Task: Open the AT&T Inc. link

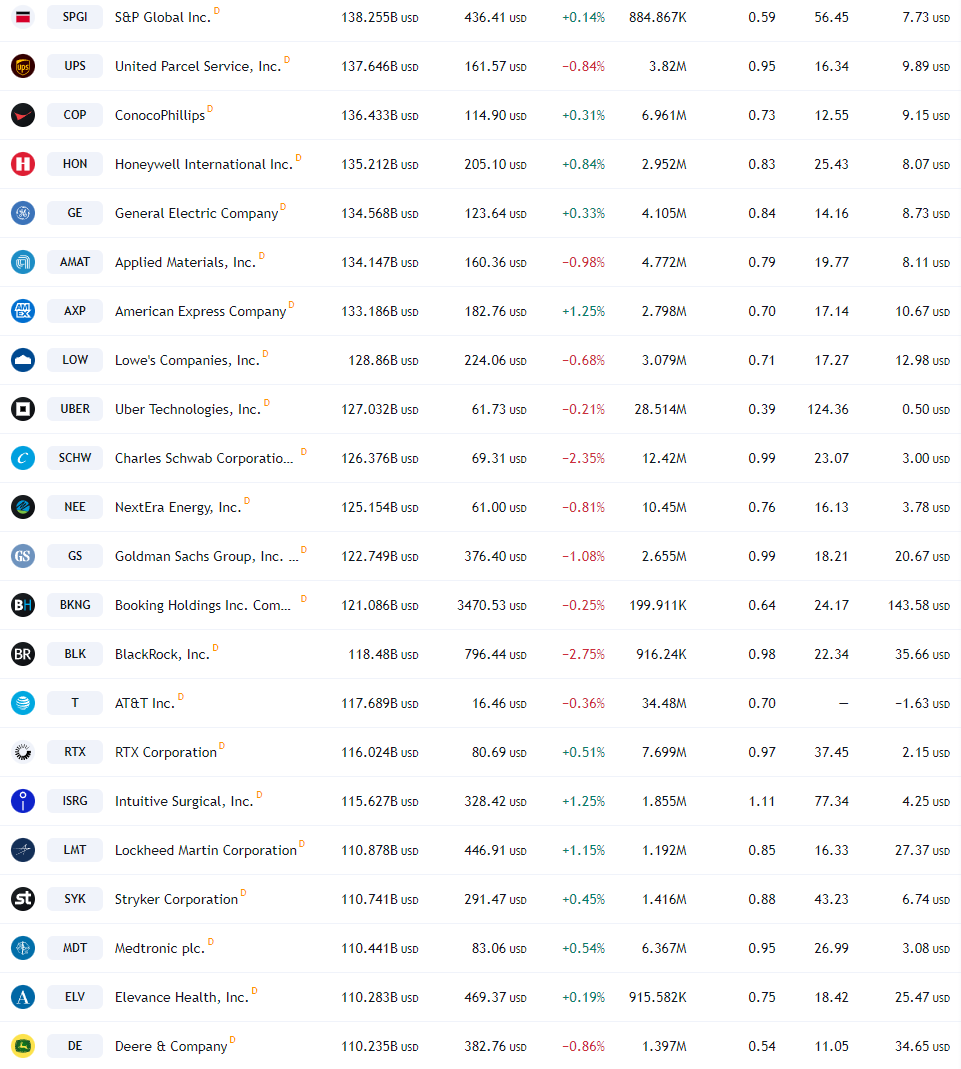Action: tap(144, 703)
